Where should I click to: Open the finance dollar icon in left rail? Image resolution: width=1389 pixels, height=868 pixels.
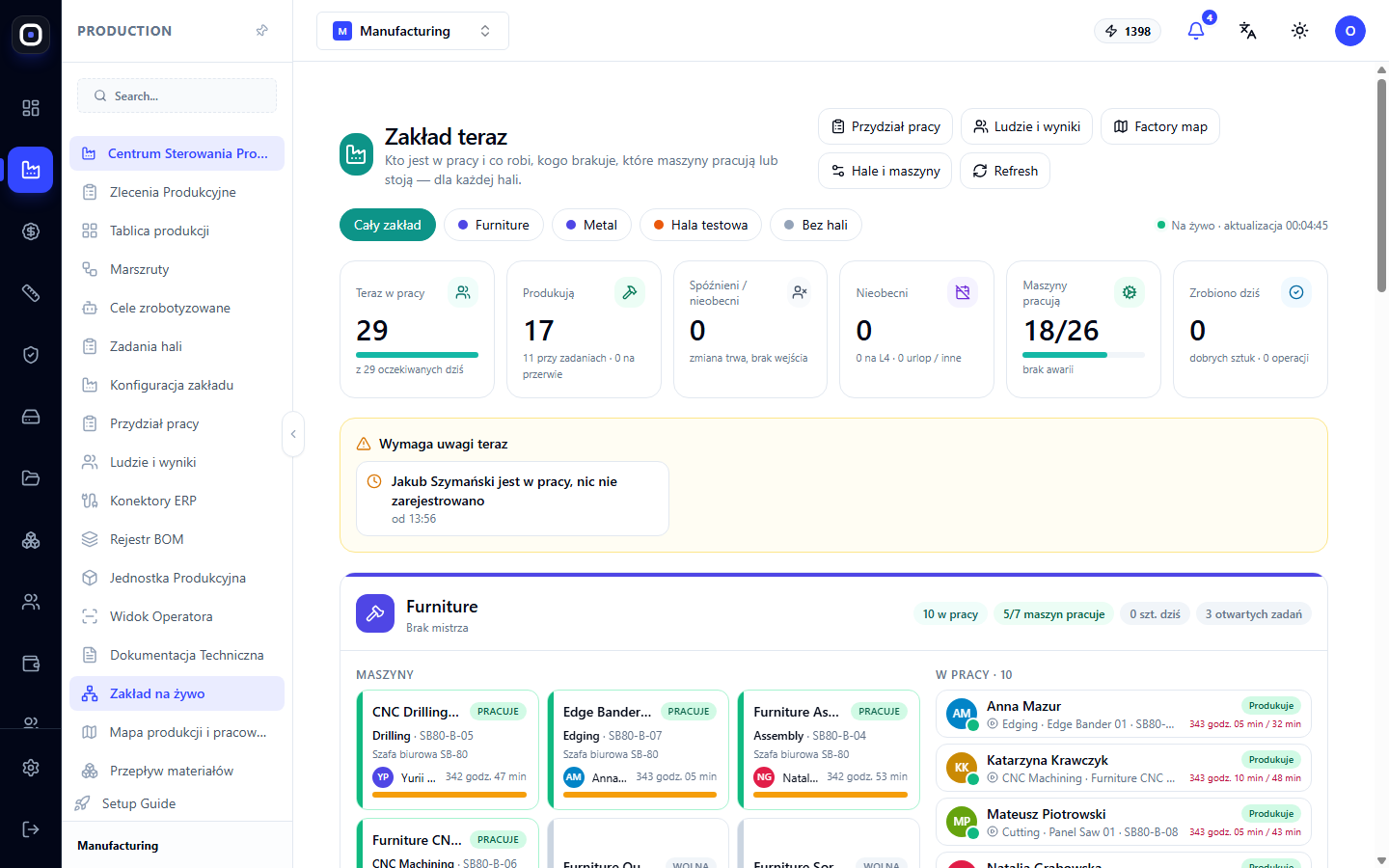click(x=31, y=231)
